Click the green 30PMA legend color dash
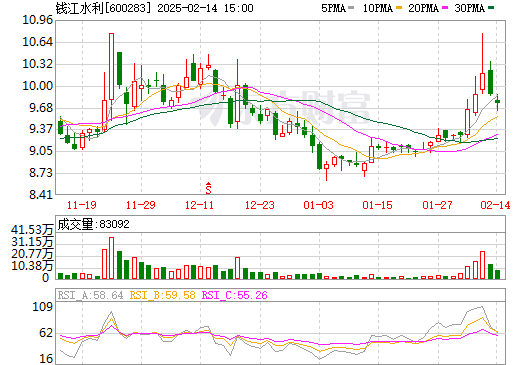Screen dimensions: 520x365 pos(491,8)
